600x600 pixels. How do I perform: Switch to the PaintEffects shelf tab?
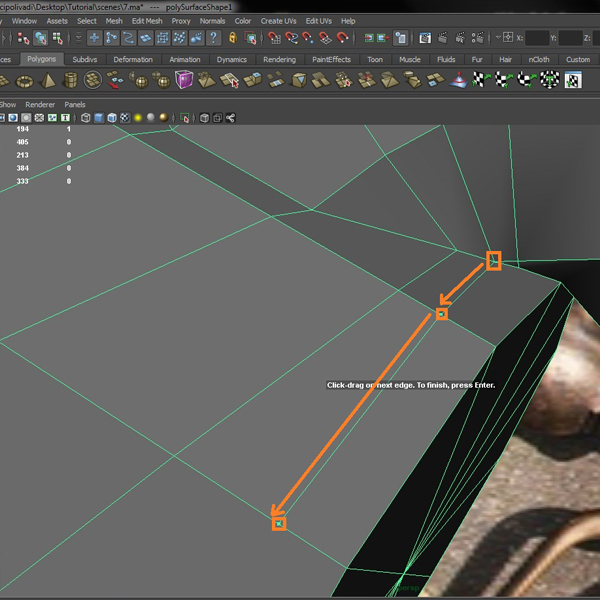coord(331,59)
